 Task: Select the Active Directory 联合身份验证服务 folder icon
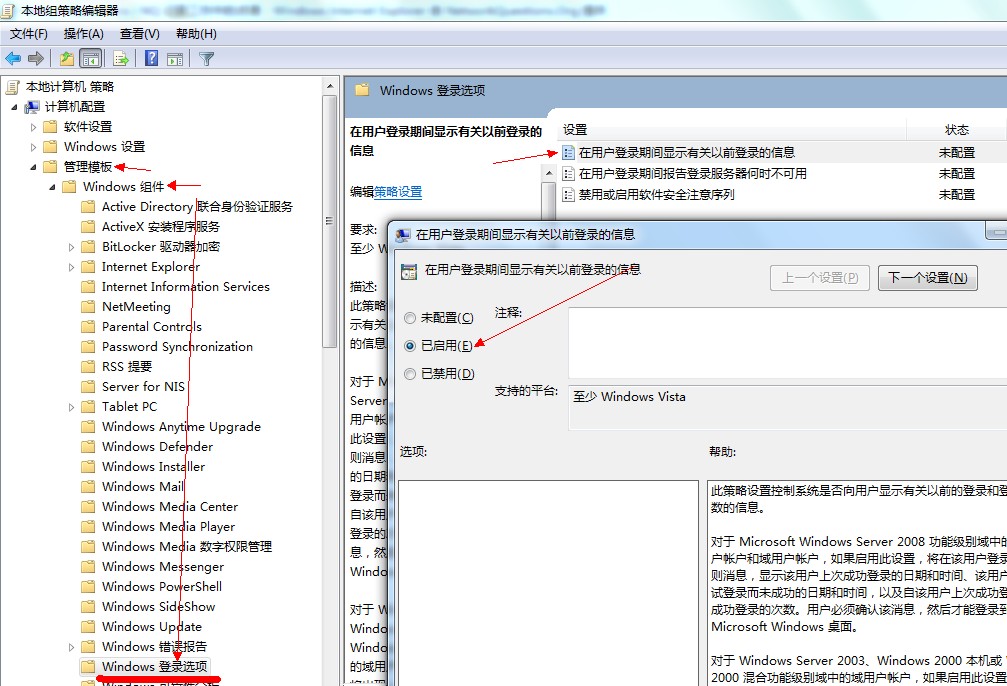pos(89,207)
